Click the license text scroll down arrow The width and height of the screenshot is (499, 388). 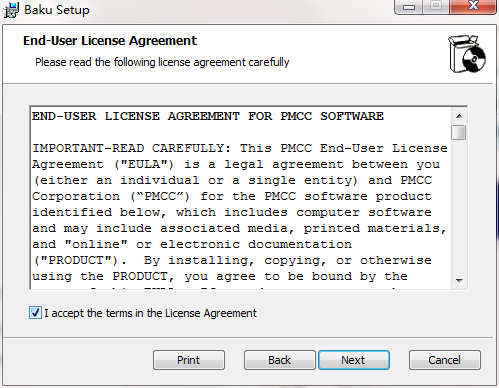[459, 281]
